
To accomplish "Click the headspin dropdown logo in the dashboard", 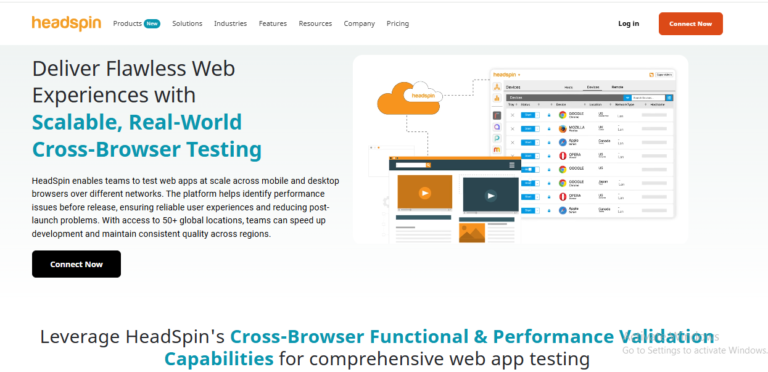I will (x=506, y=74).
